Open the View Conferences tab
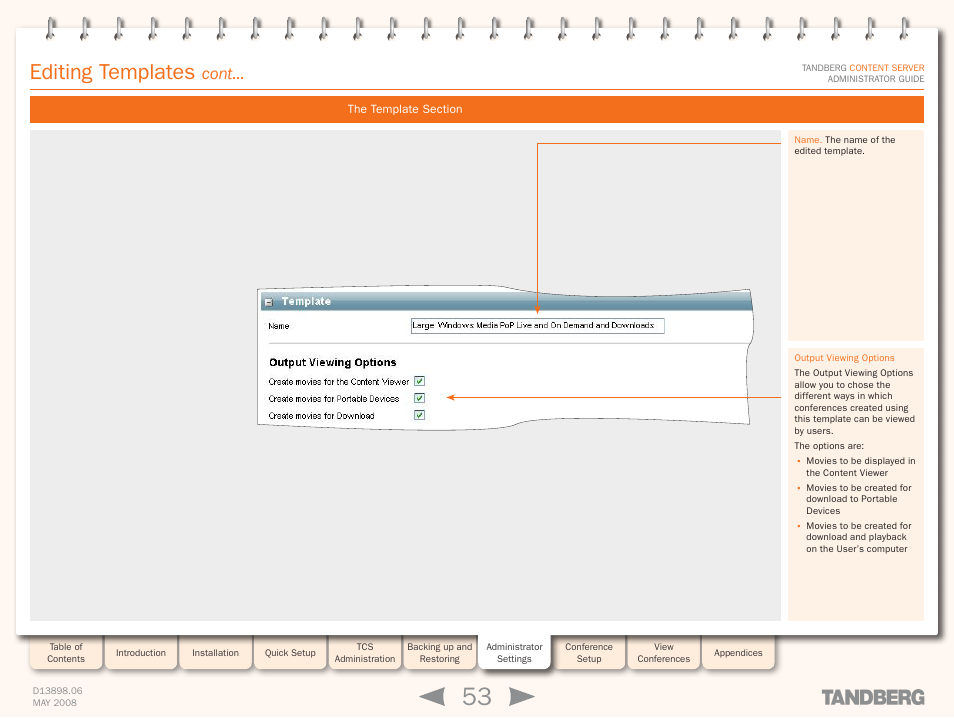 point(664,652)
